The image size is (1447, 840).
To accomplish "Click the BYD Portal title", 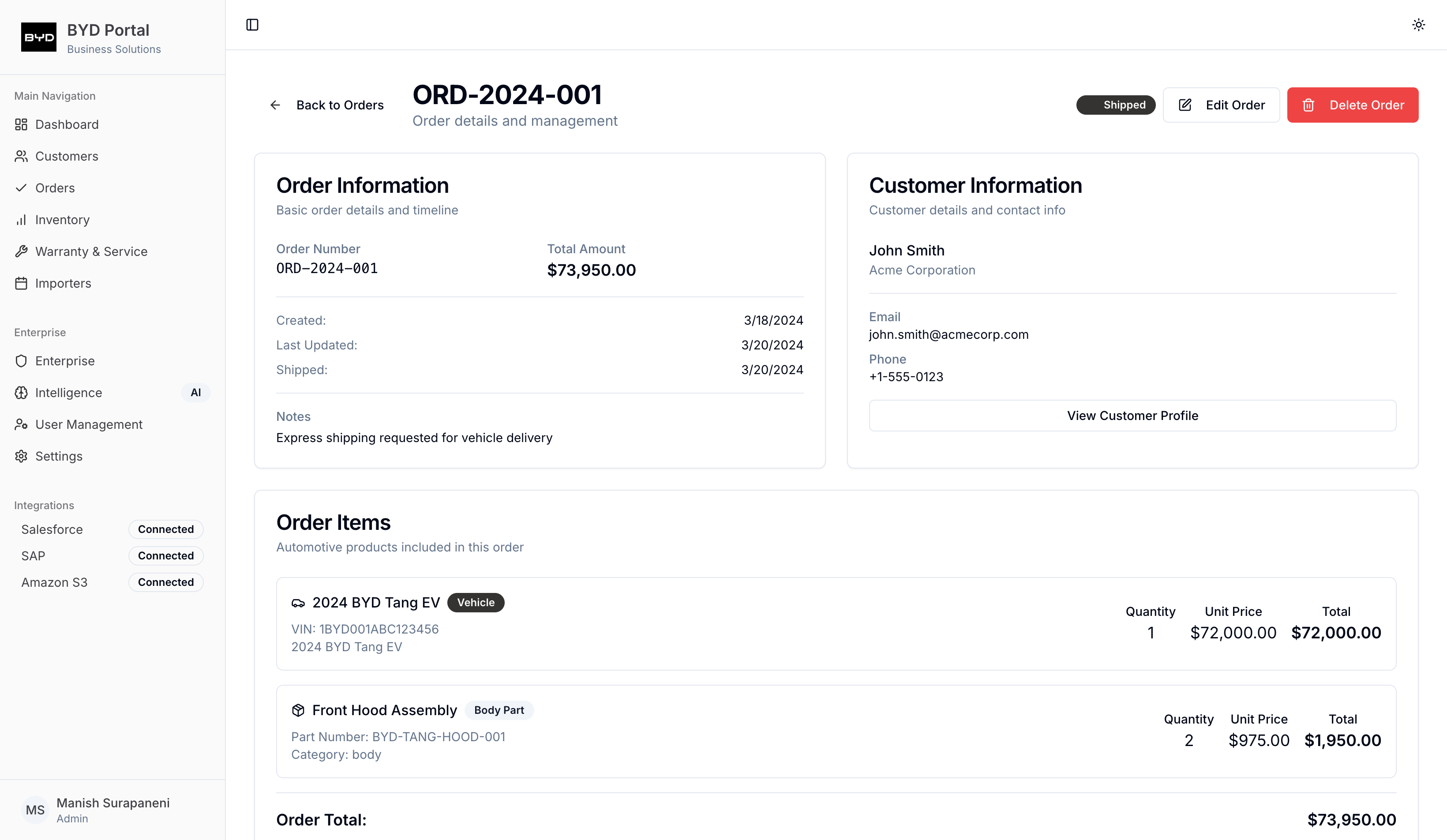I will point(108,30).
